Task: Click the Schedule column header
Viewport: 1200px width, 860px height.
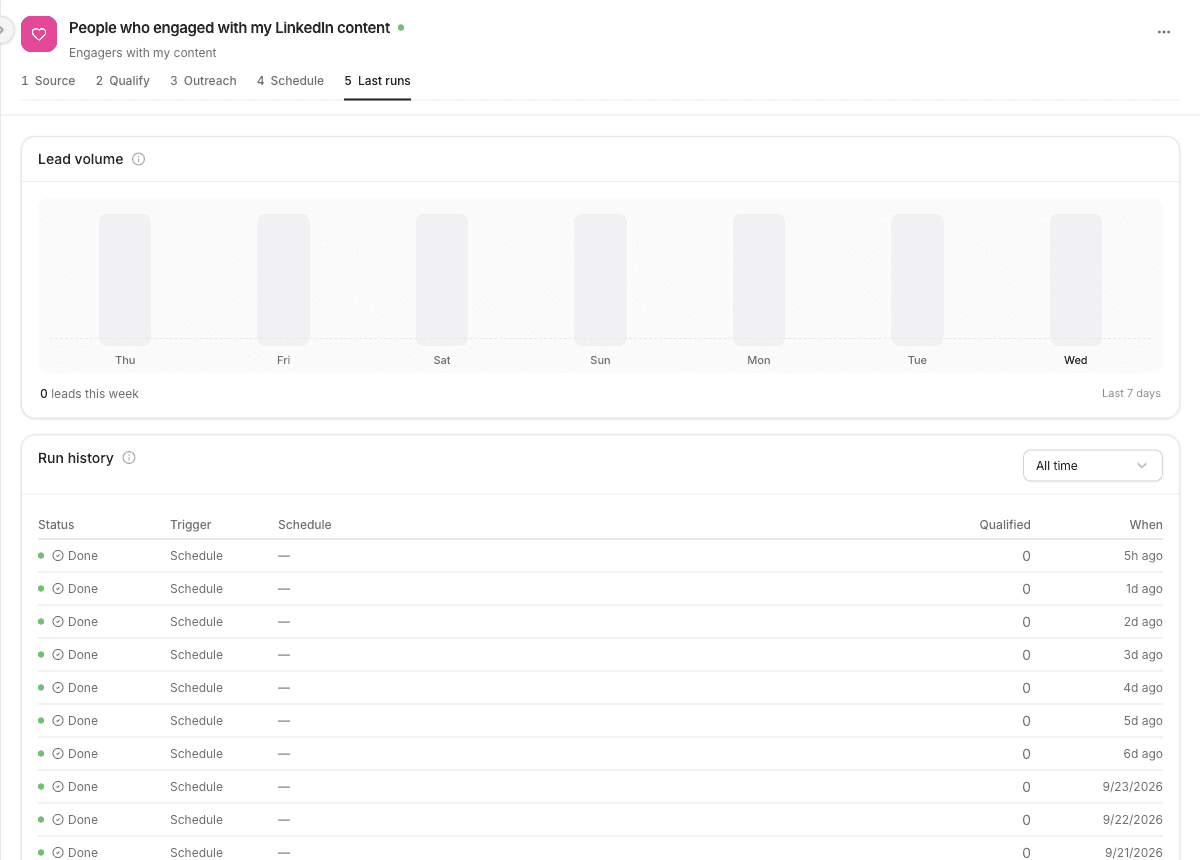Action: click(x=305, y=525)
